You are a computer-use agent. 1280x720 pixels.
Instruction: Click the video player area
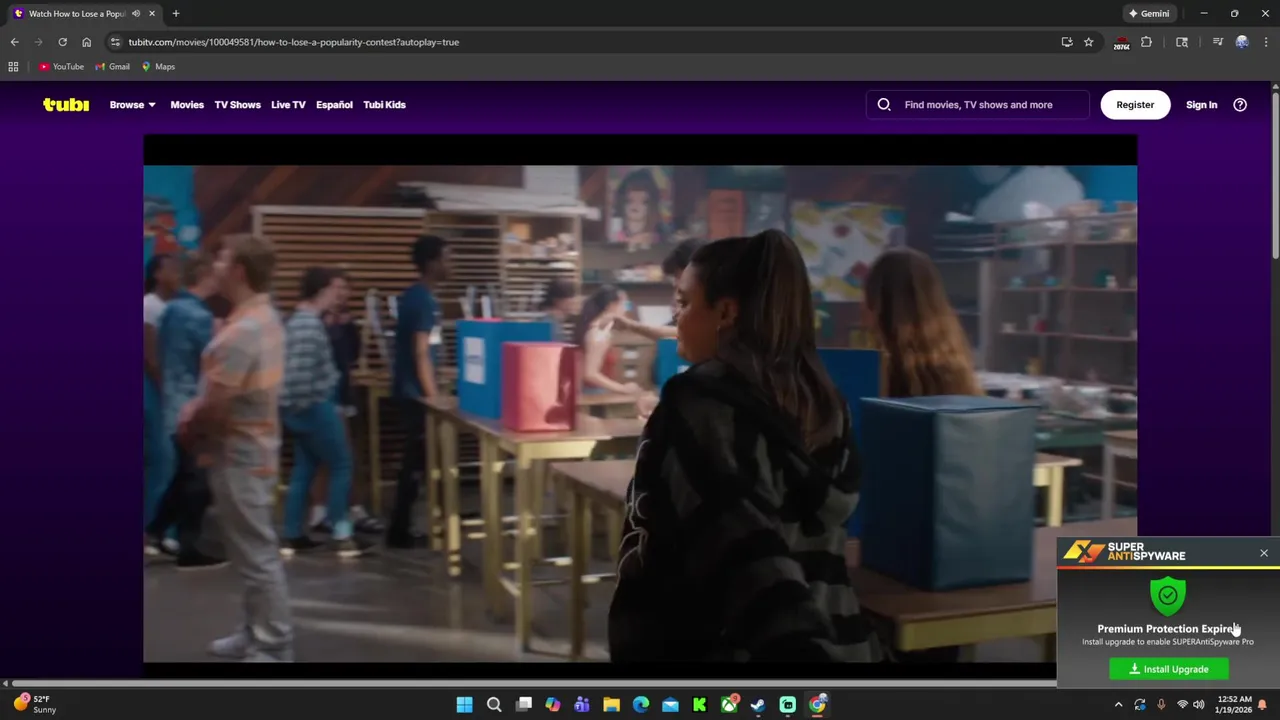coord(640,400)
